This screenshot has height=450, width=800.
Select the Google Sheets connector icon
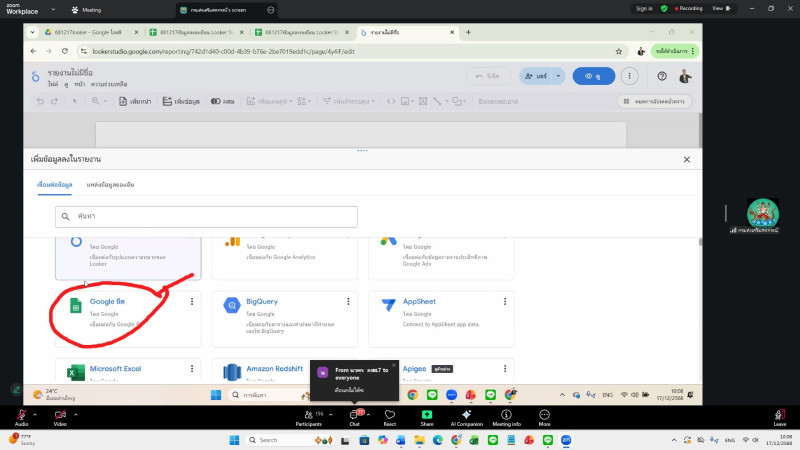pos(75,306)
